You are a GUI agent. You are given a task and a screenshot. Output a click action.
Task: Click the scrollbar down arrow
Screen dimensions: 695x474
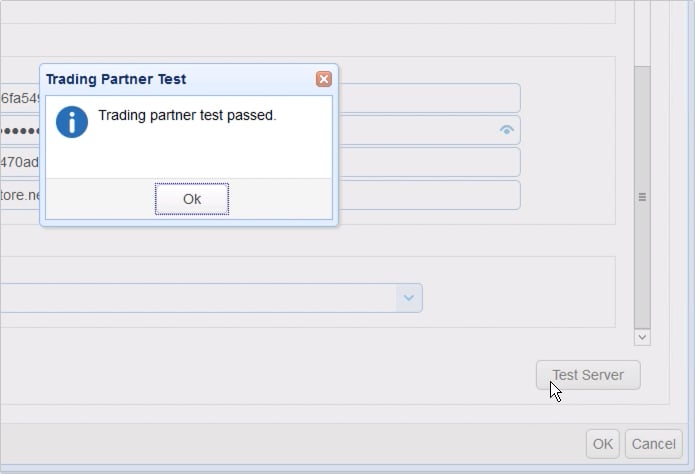[642, 338]
